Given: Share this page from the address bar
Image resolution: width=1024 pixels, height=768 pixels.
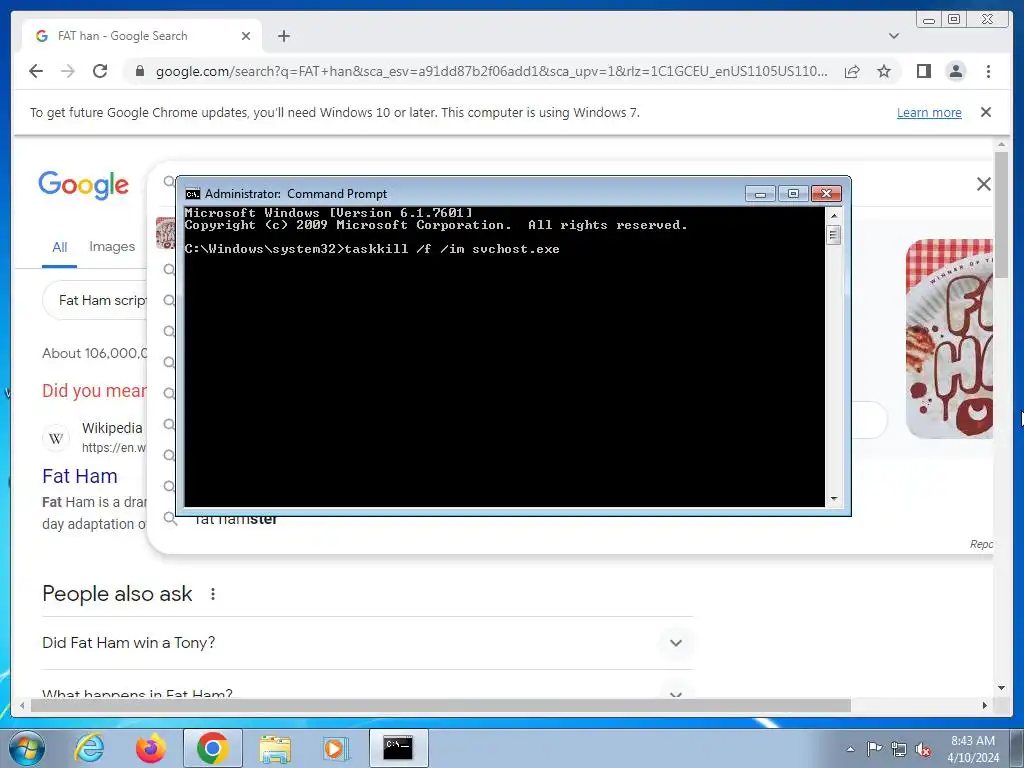Looking at the screenshot, I should (852, 71).
